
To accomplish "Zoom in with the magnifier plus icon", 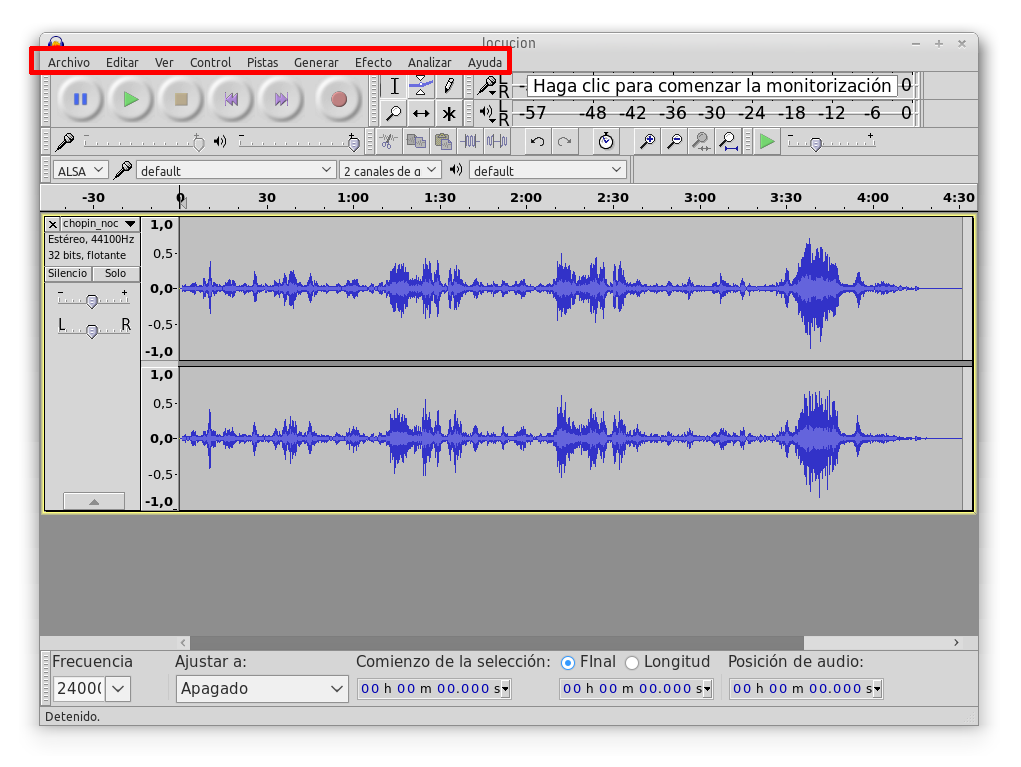I will pos(647,141).
